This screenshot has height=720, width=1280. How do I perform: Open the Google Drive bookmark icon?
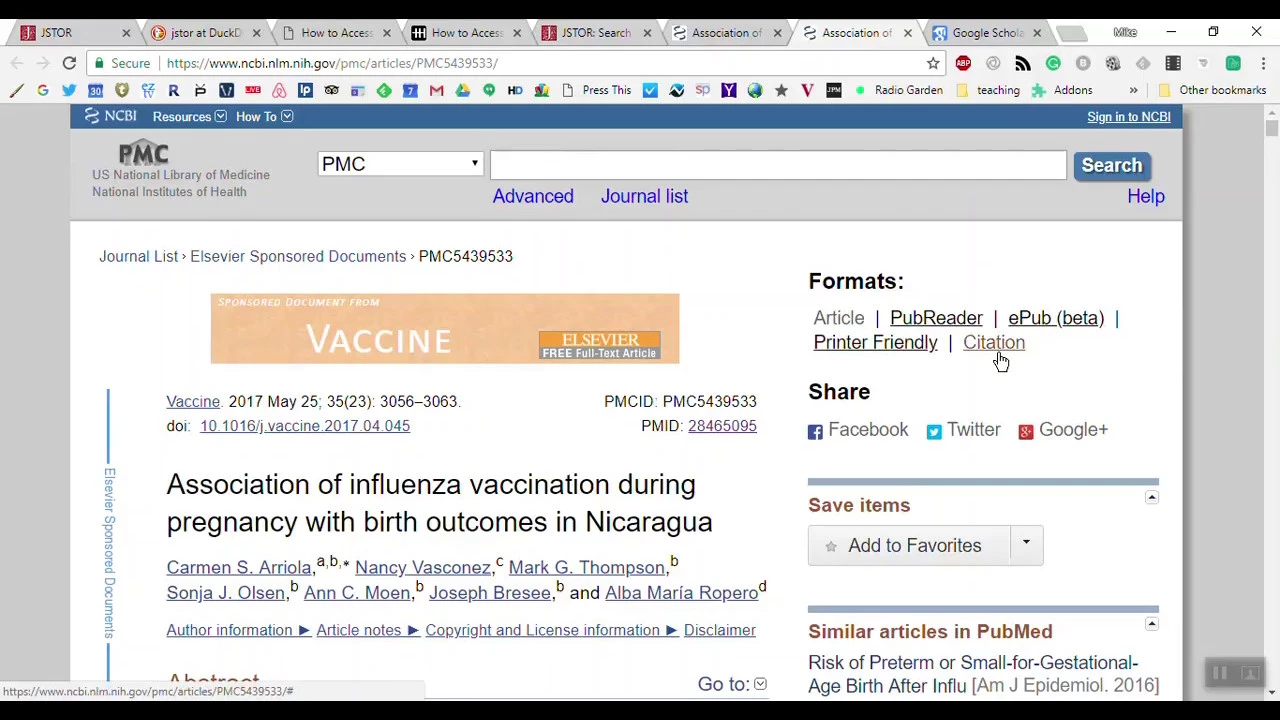pyautogui.click(x=462, y=90)
